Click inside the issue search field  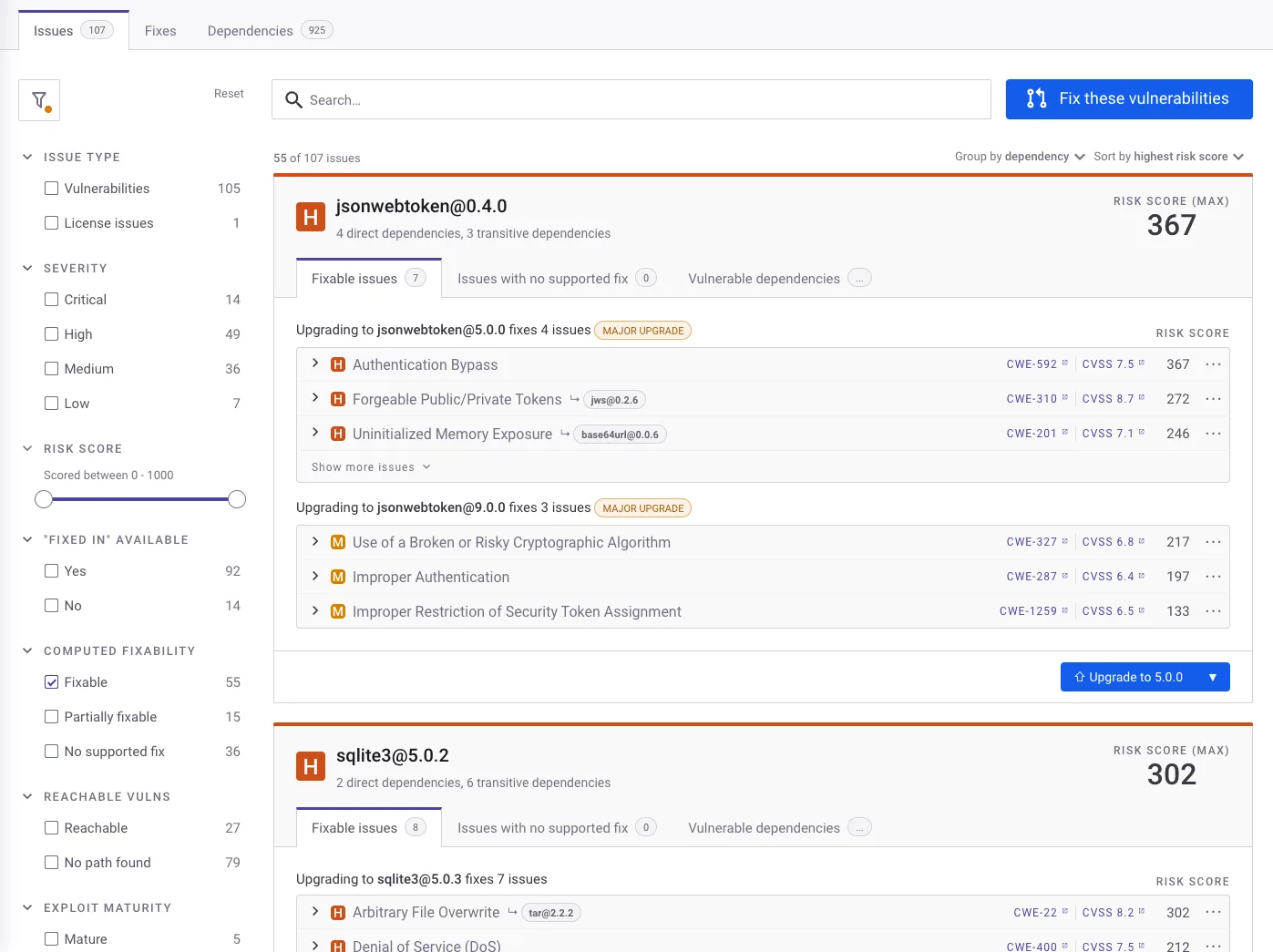(629, 100)
